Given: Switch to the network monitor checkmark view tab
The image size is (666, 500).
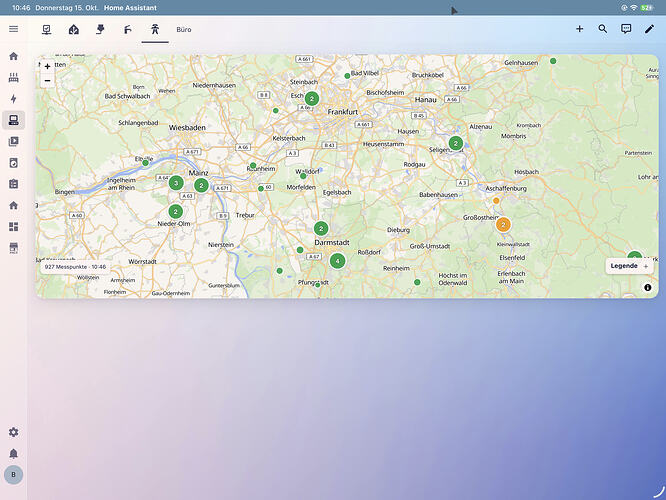Looking at the screenshot, I should (x=47, y=29).
